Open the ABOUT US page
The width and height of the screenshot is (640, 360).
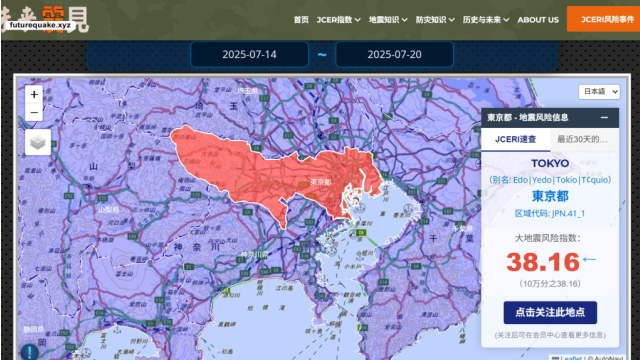538,20
